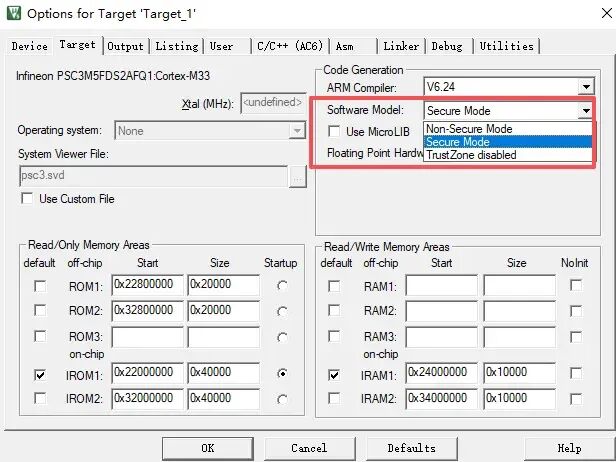Viewport: 616px width, 462px height.
Task: Click the Cancel button
Action: pyautogui.click(x=309, y=448)
